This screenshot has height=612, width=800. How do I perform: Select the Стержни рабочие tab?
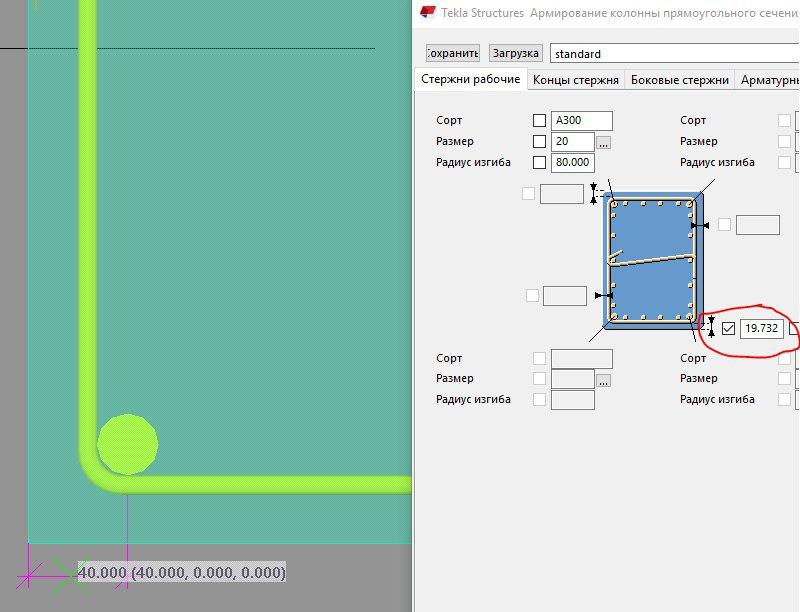[470, 80]
